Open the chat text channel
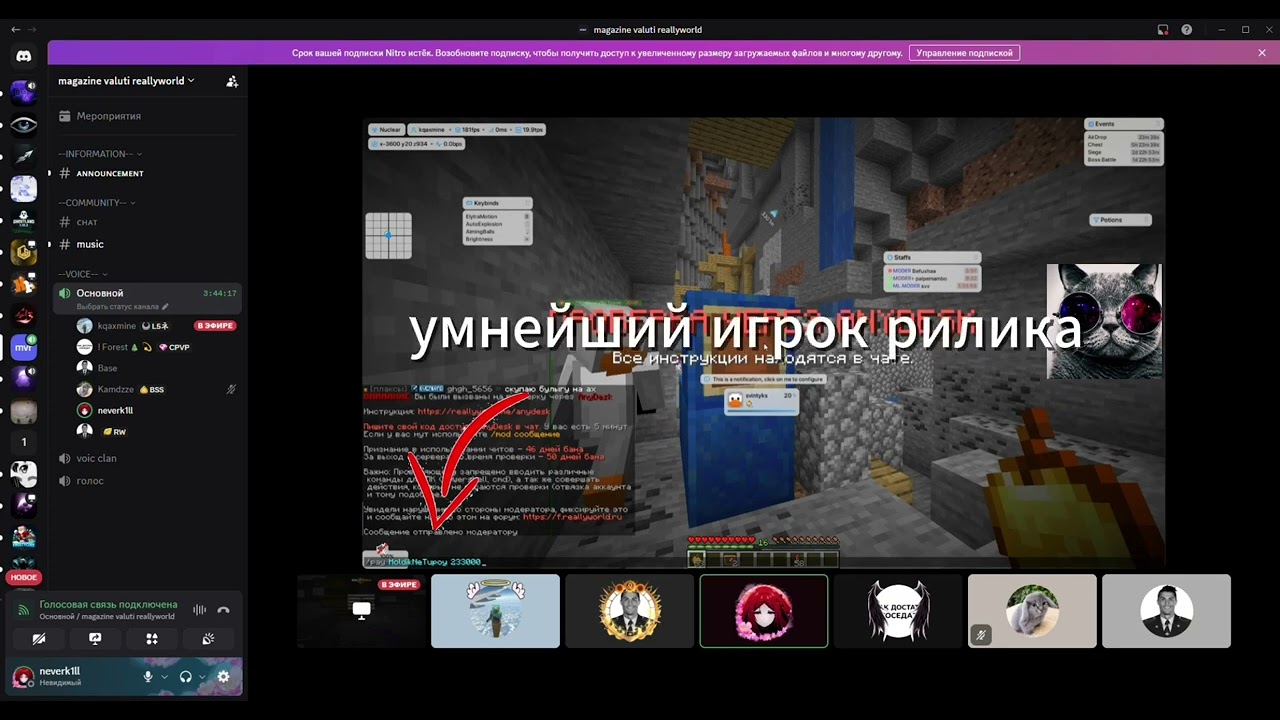This screenshot has width=1280, height=720. click(147, 222)
